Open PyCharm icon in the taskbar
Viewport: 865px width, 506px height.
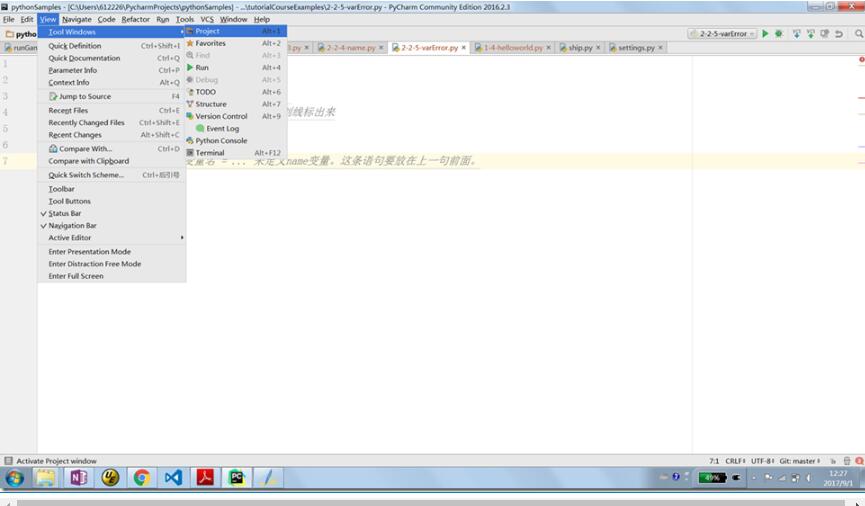pos(237,477)
